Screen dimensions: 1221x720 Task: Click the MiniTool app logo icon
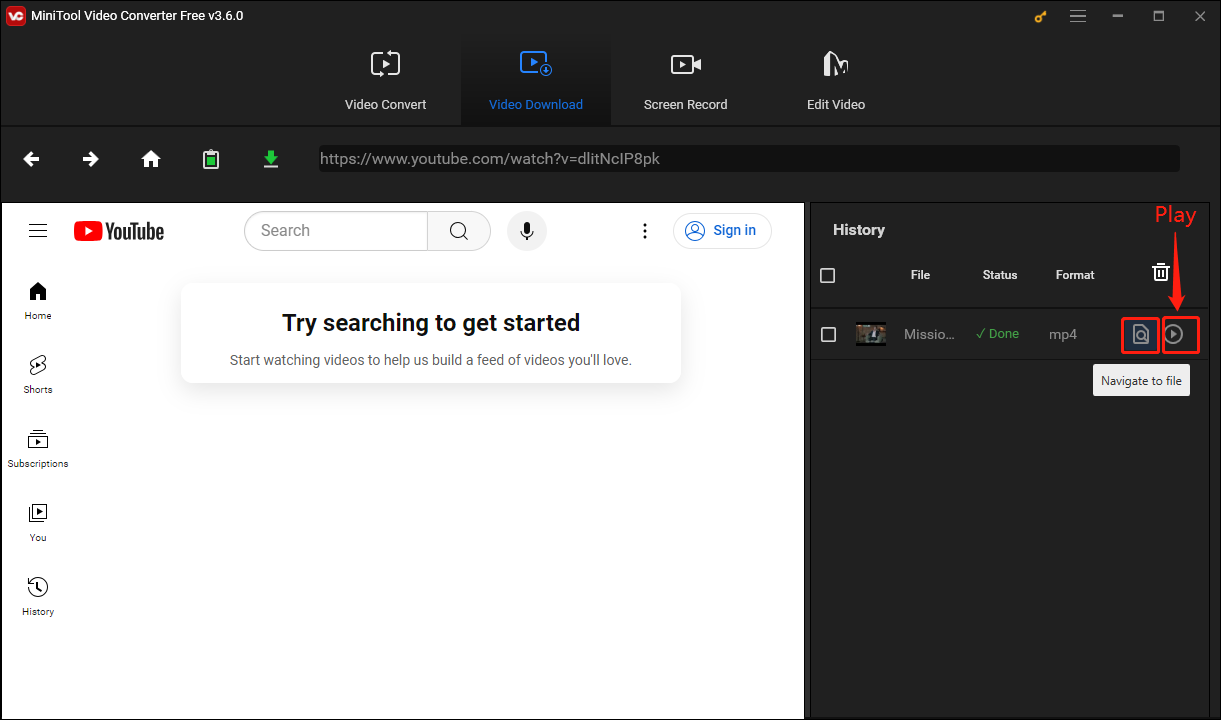click(x=15, y=16)
